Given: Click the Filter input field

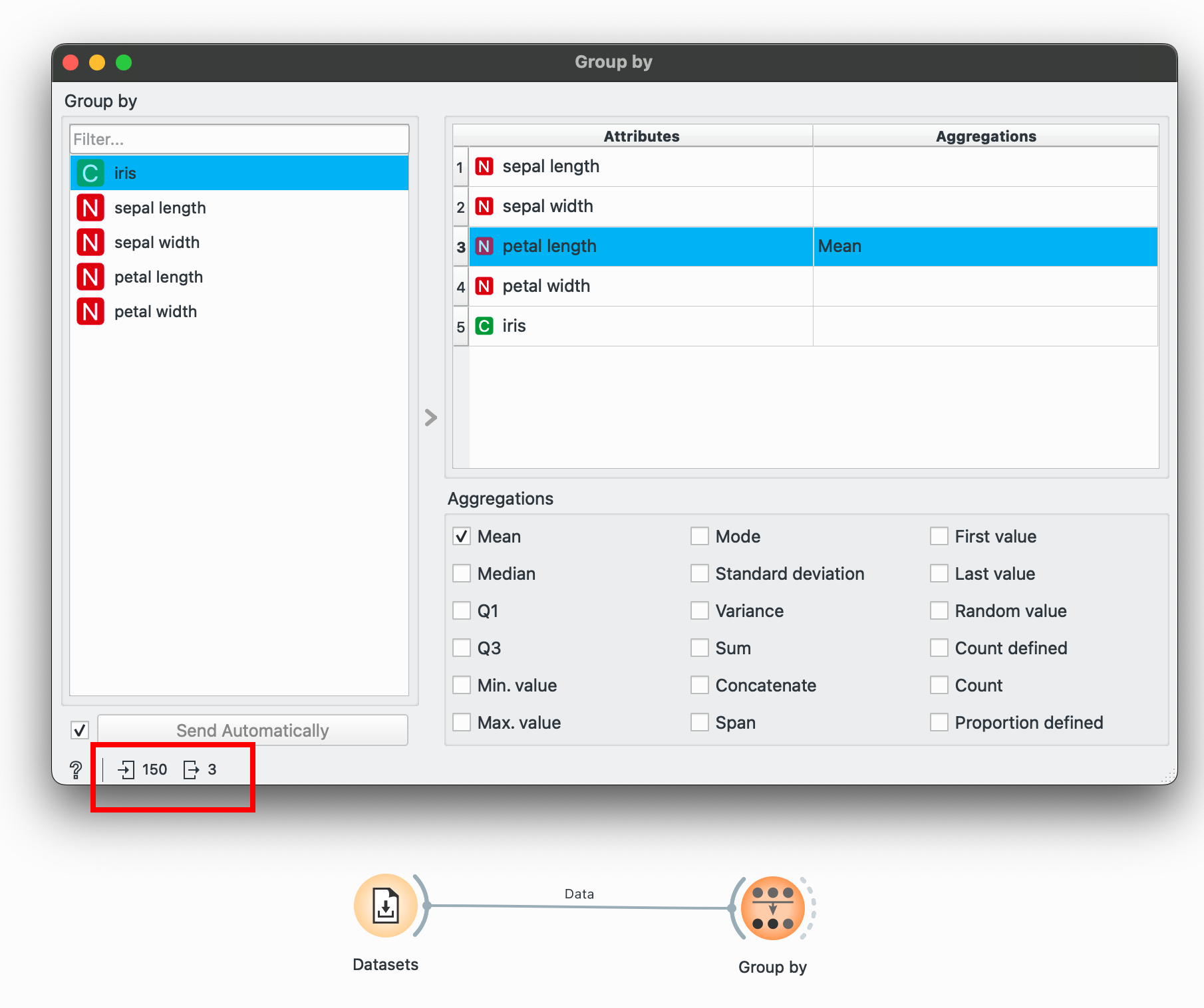Looking at the screenshot, I should [x=239, y=140].
